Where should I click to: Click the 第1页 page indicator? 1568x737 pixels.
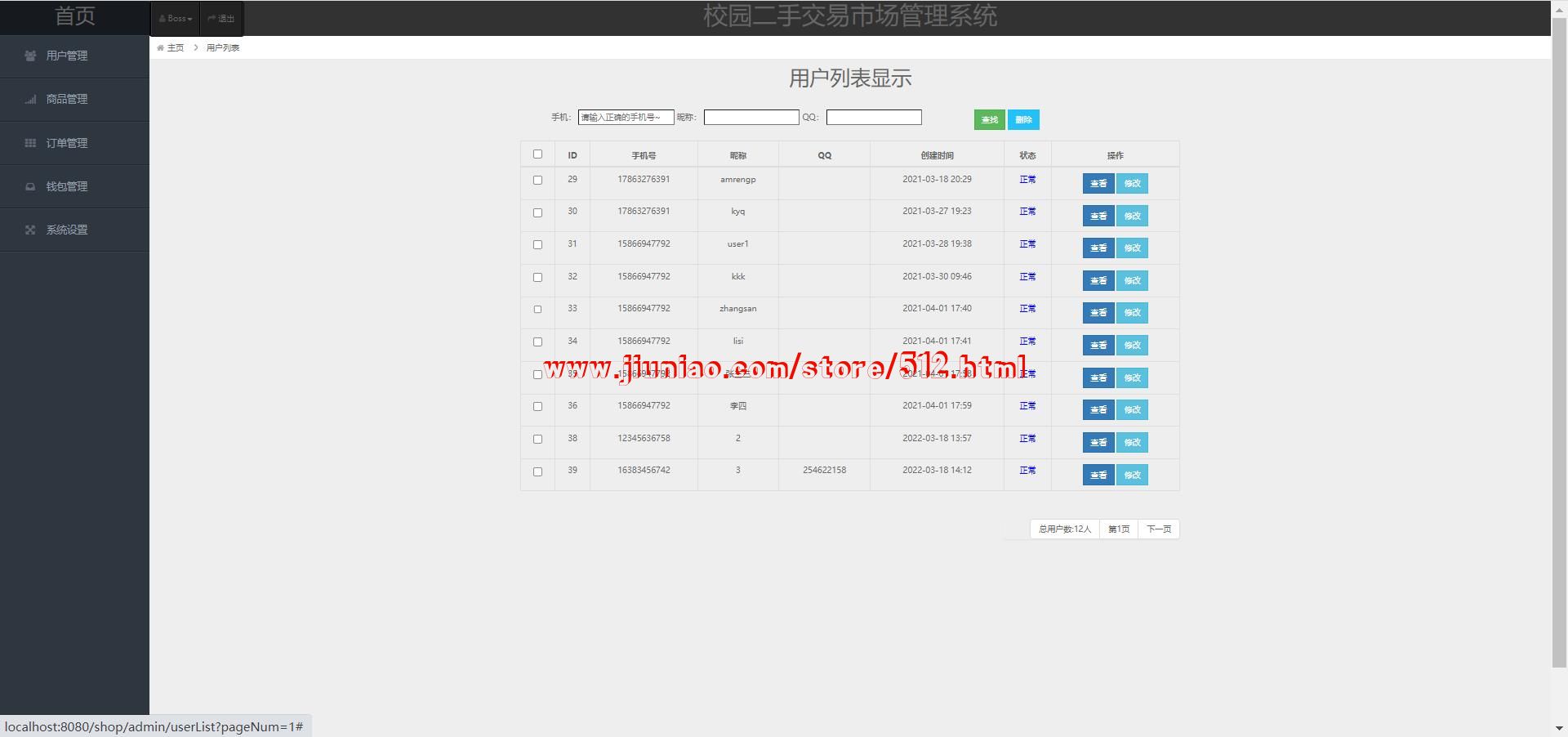pyautogui.click(x=1119, y=529)
